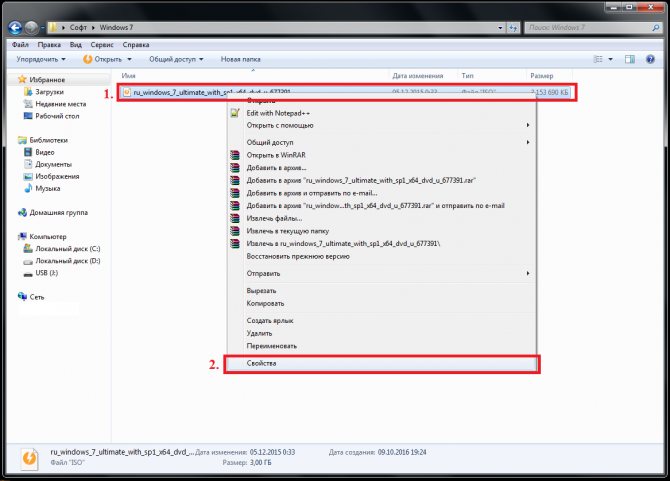670x481 pixels.
Task: Open the Правка menu
Action: tap(49, 44)
